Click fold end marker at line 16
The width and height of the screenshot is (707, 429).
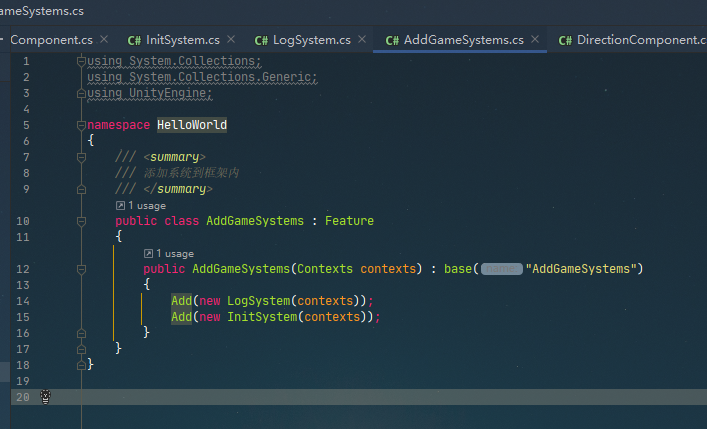81,333
